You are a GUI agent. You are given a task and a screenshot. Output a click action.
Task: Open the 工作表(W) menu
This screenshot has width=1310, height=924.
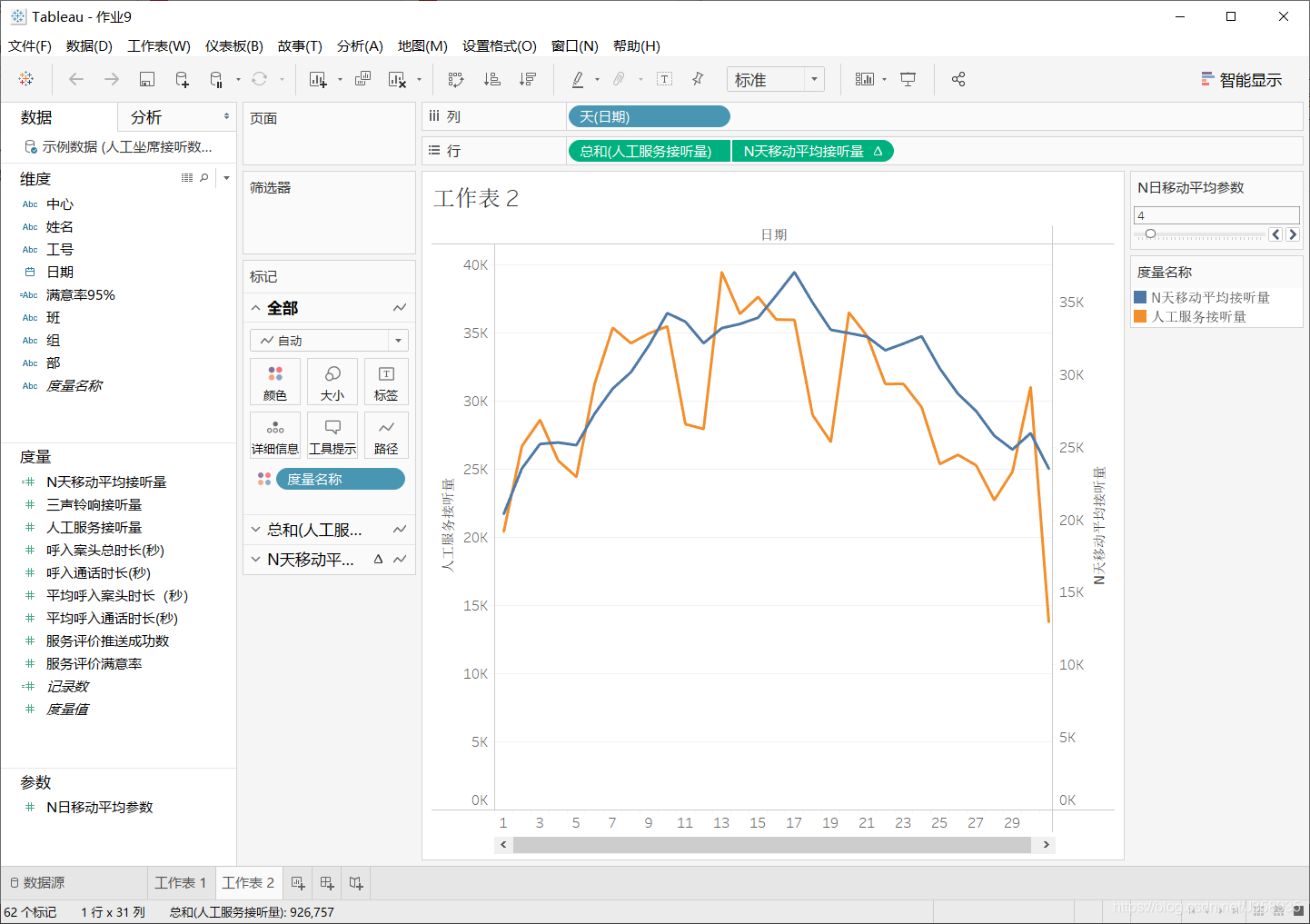pyautogui.click(x=159, y=45)
